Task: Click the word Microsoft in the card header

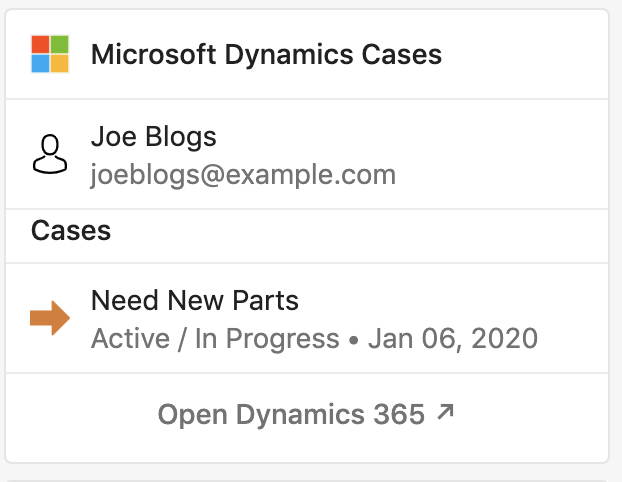Action: click(x=154, y=54)
